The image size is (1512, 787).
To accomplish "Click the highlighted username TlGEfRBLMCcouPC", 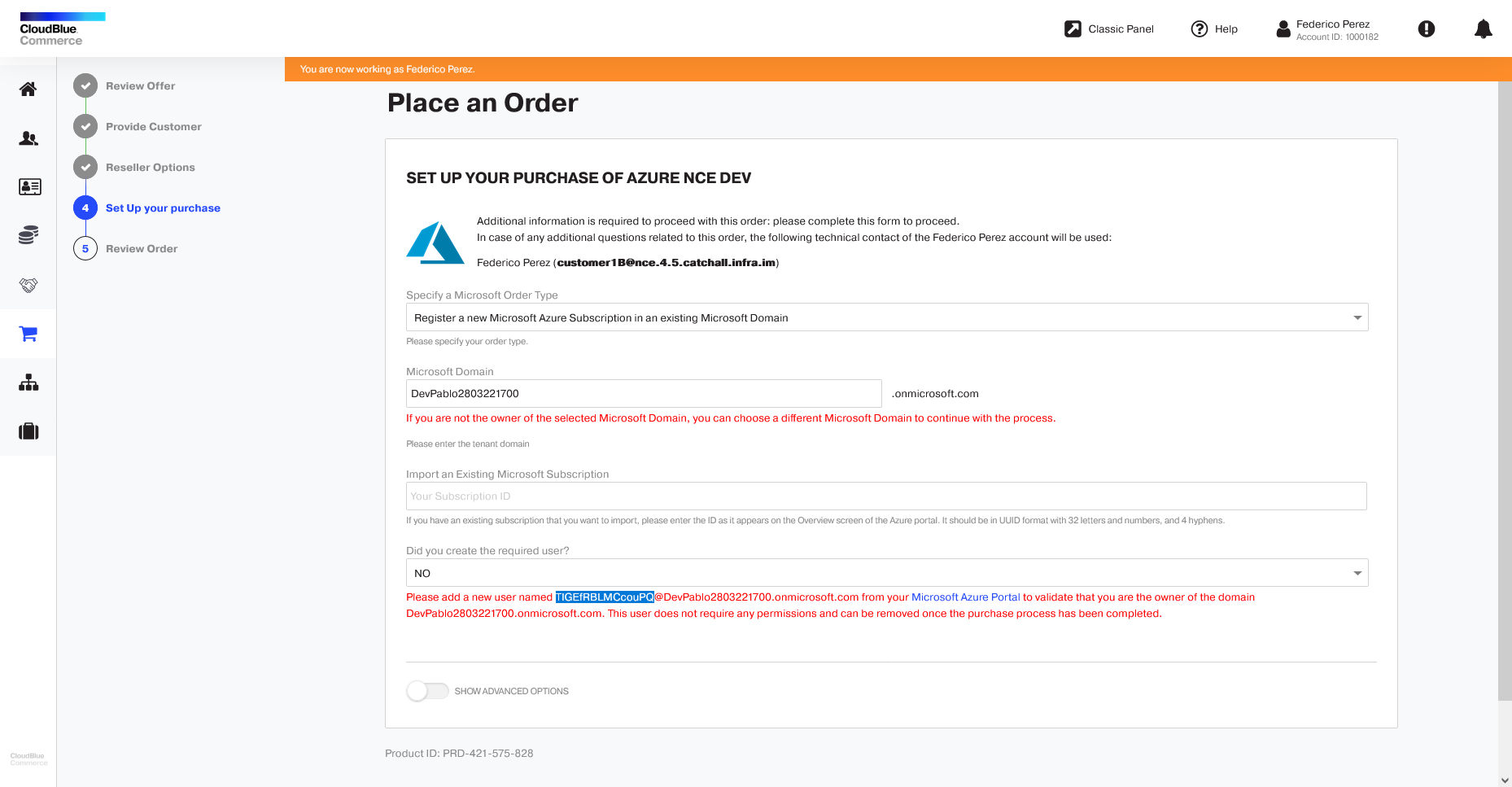I will point(605,597).
